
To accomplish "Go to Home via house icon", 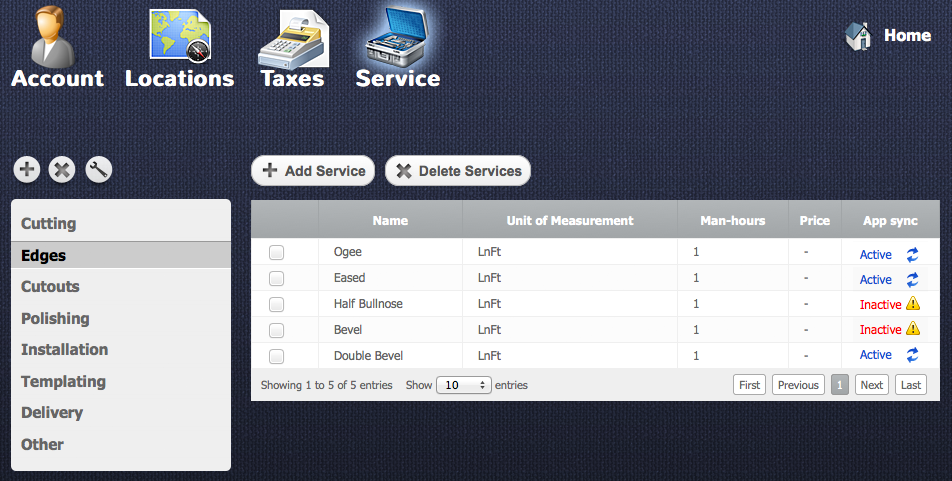I will 858,36.
